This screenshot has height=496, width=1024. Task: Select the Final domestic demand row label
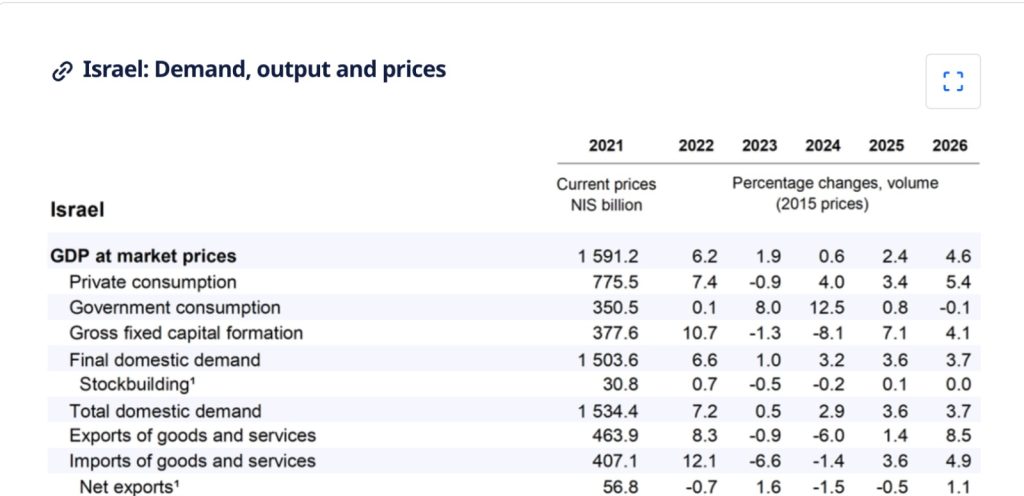(x=165, y=360)
